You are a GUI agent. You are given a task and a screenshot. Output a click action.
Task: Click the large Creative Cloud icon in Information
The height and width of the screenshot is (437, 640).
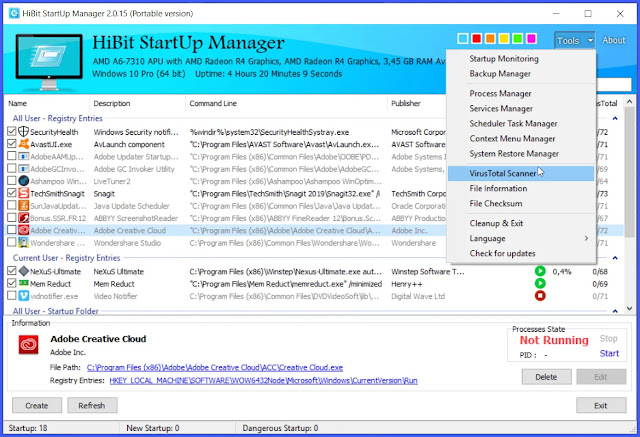coord(29,345)
